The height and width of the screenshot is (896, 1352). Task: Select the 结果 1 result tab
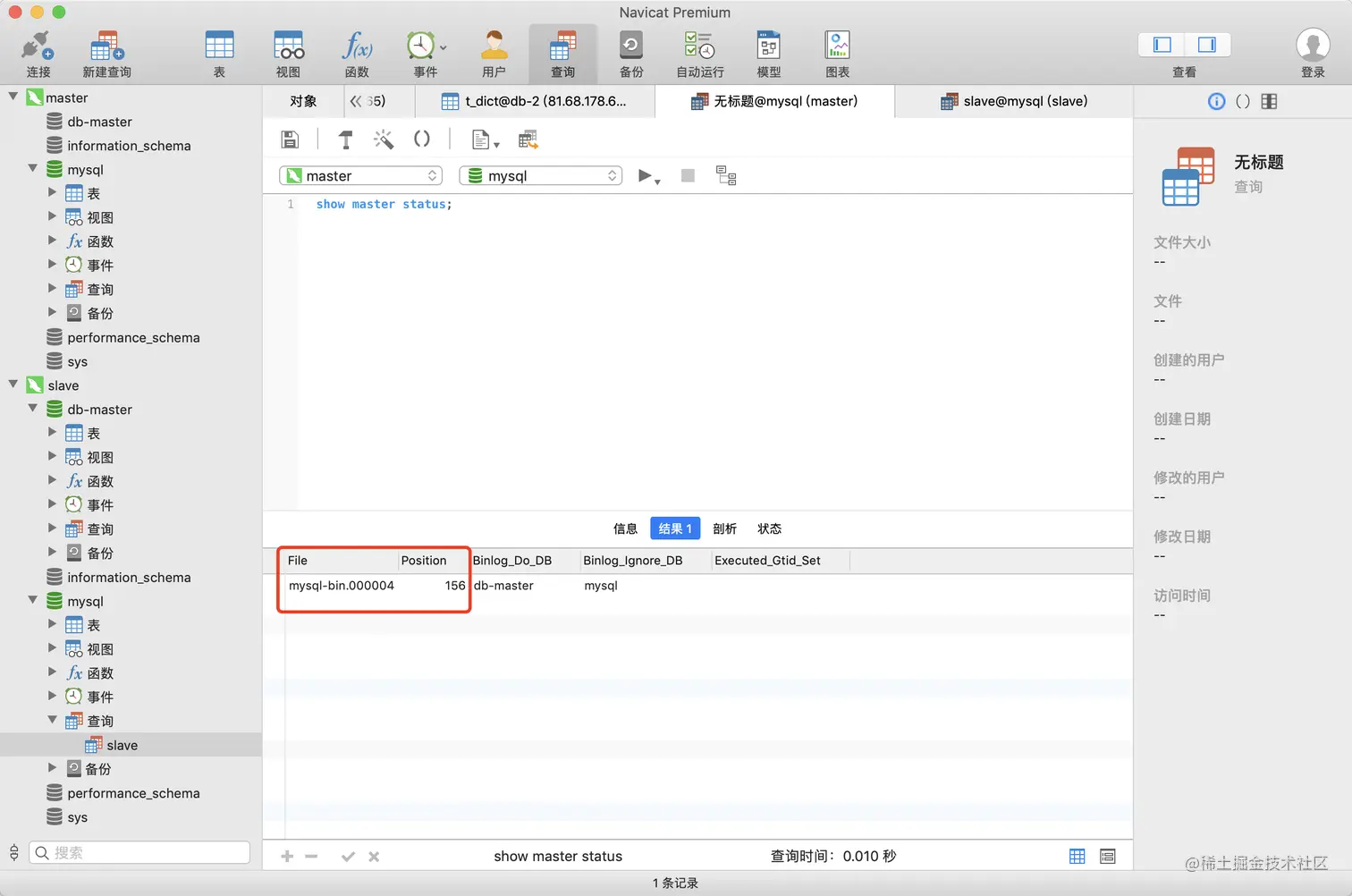click(x=675, y=528)
